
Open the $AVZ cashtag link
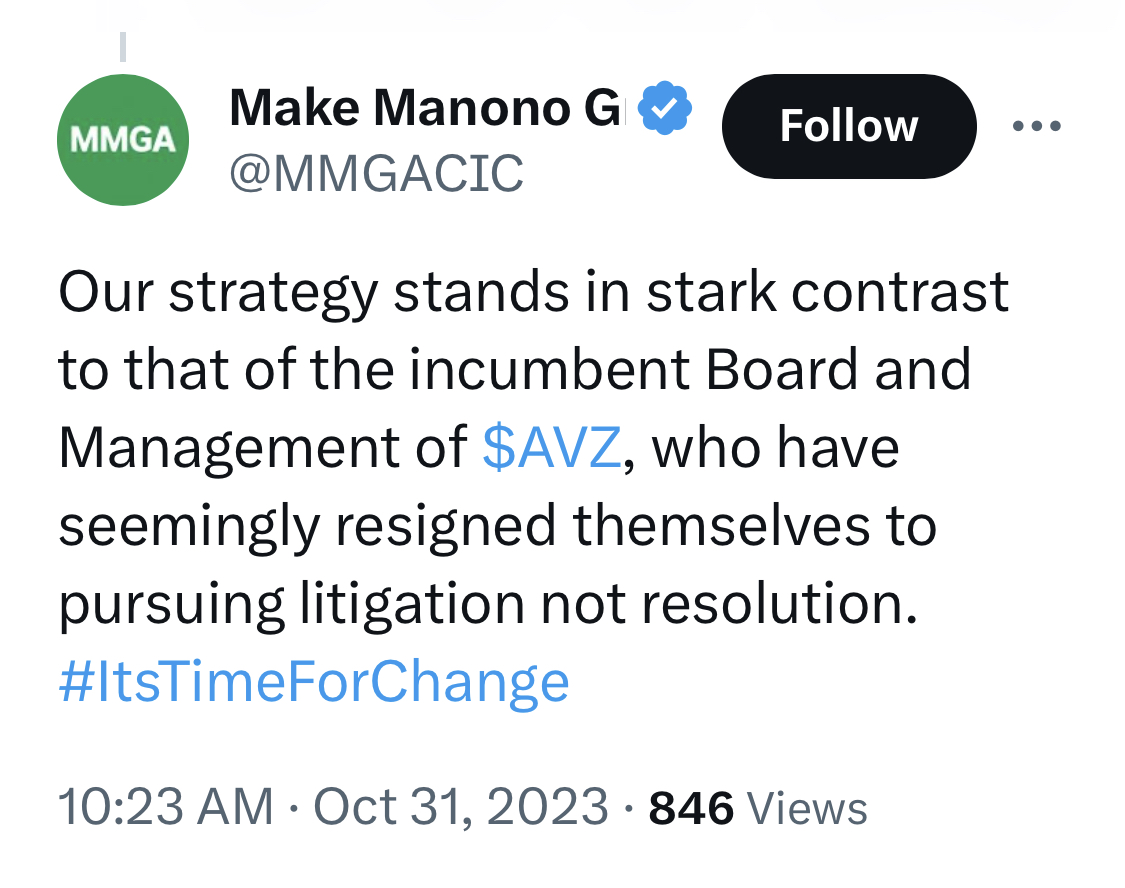tap(551, 448)
